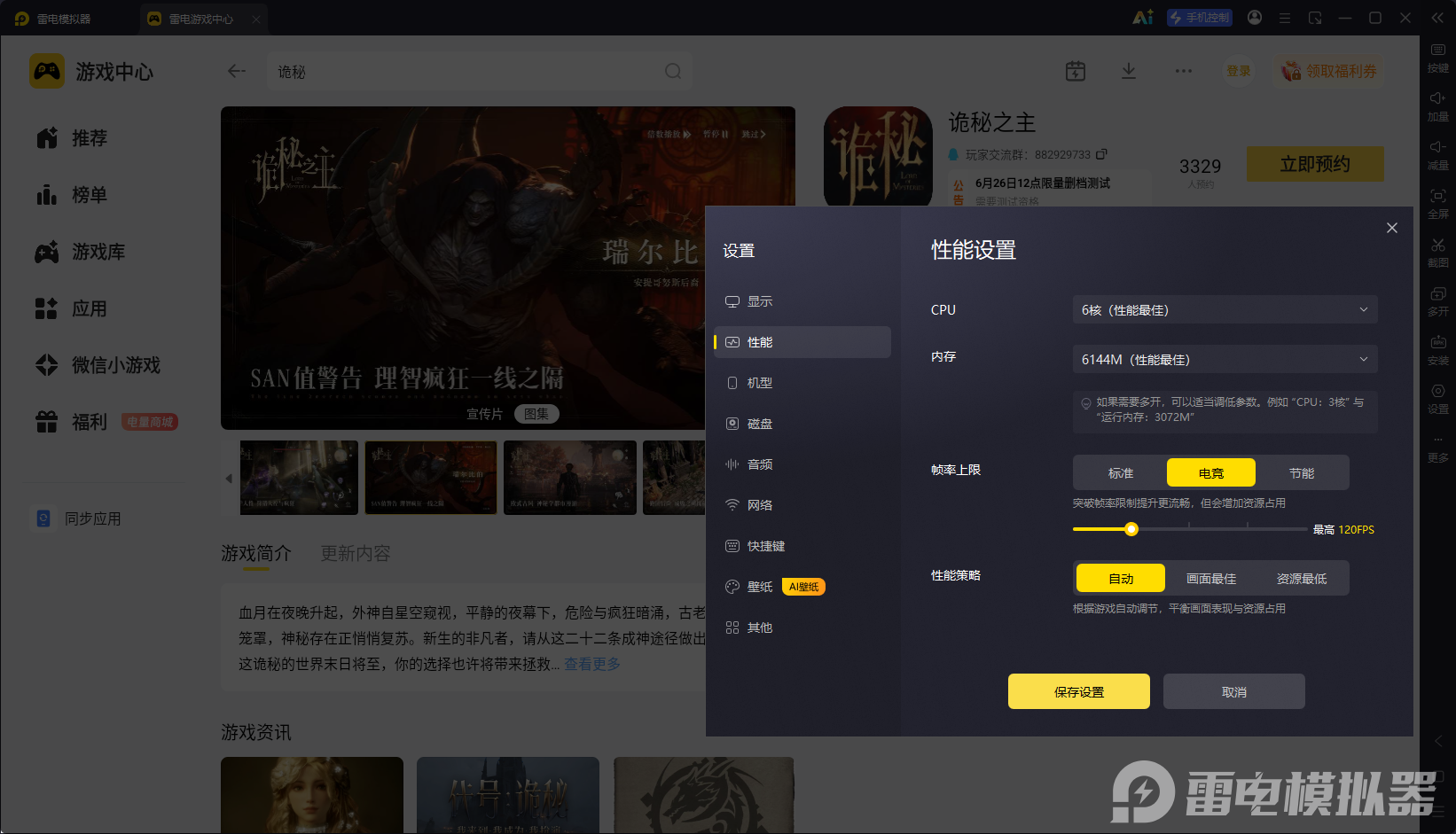The width and height of the screenshot is (1456, 834).
Task: Open 同步应用 in sidebar
Action: [x=78, y=518]
